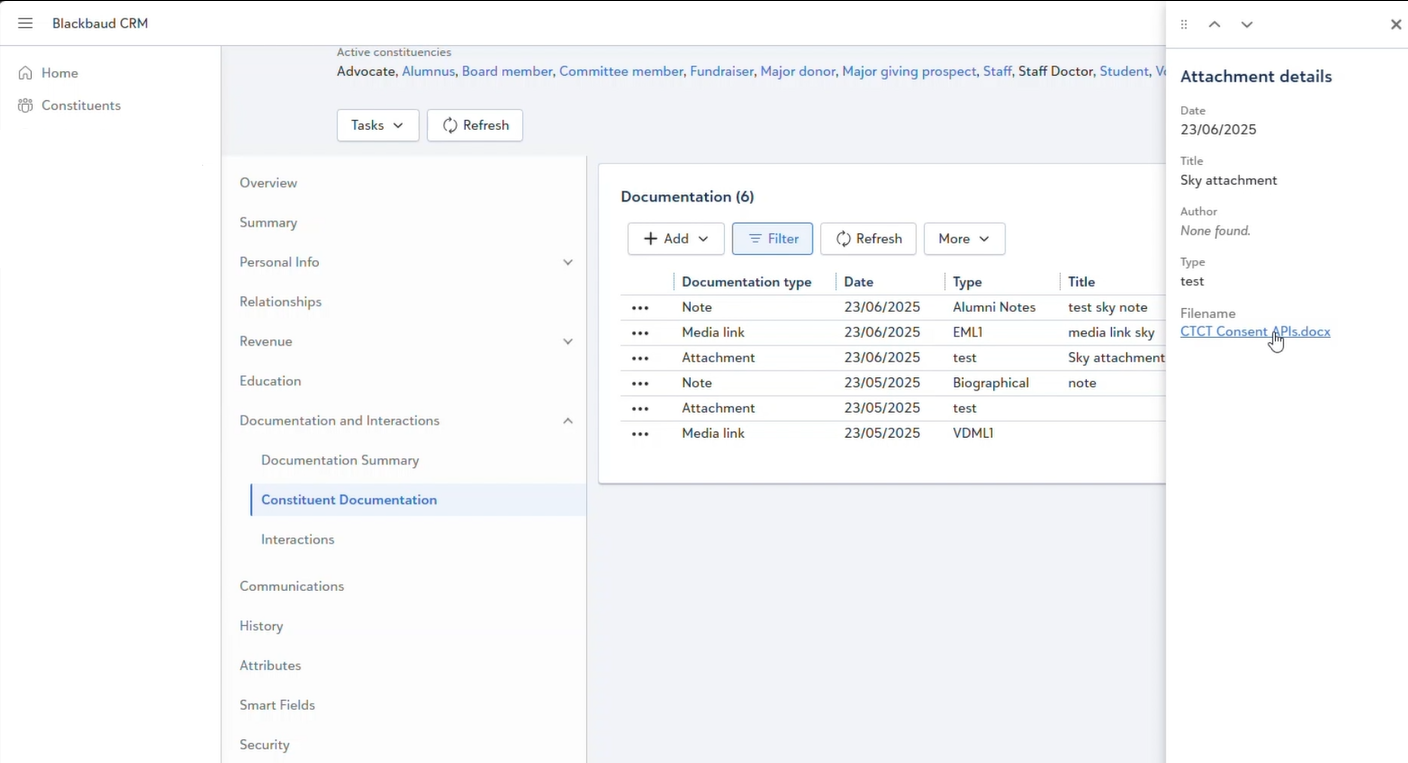Image resolution: width=1408 pixels, height=763 pixels.
Task: Click the Biographical type cell
Action: tap(990, 383)
